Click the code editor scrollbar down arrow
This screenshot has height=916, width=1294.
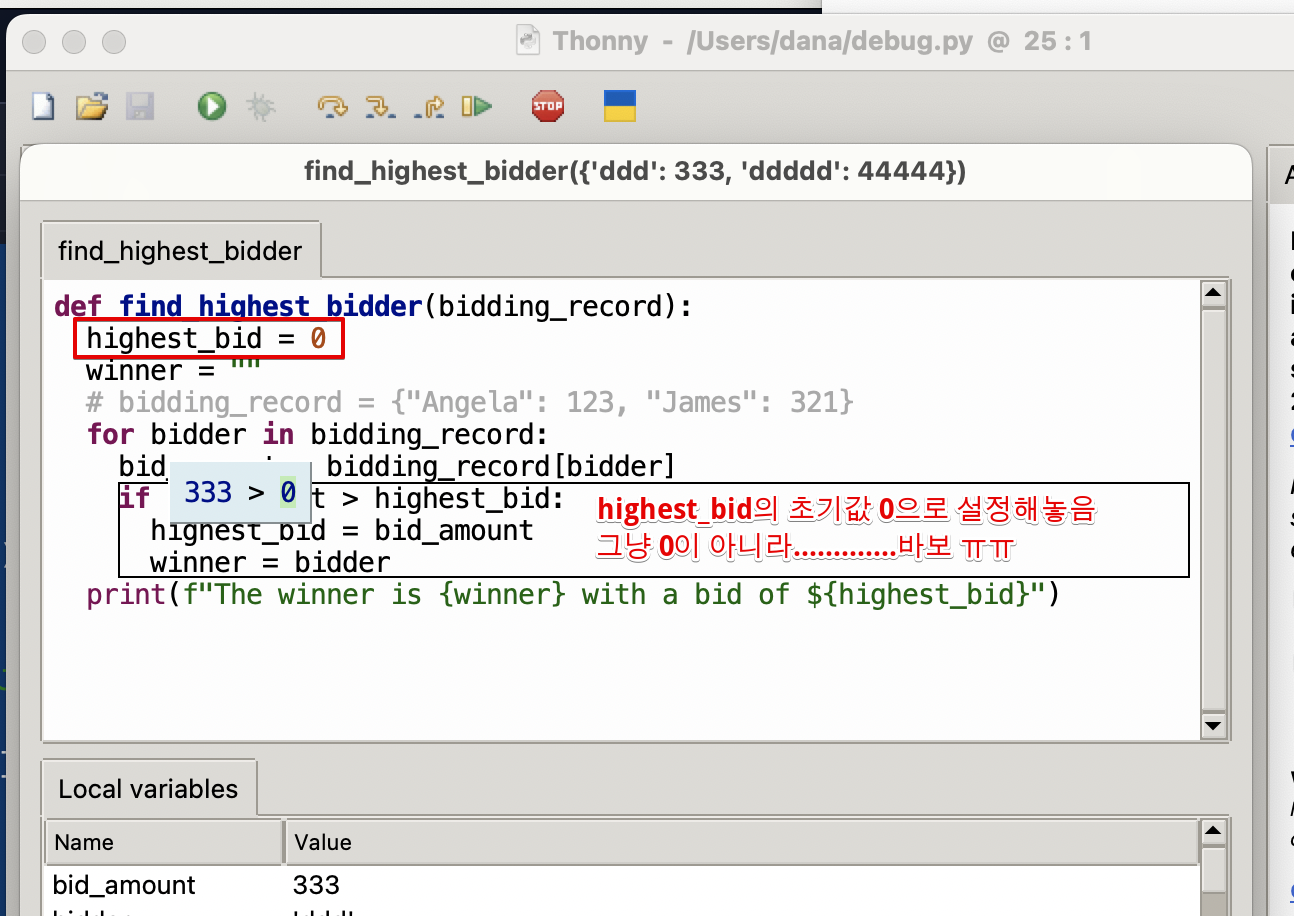coord(1214,725)
